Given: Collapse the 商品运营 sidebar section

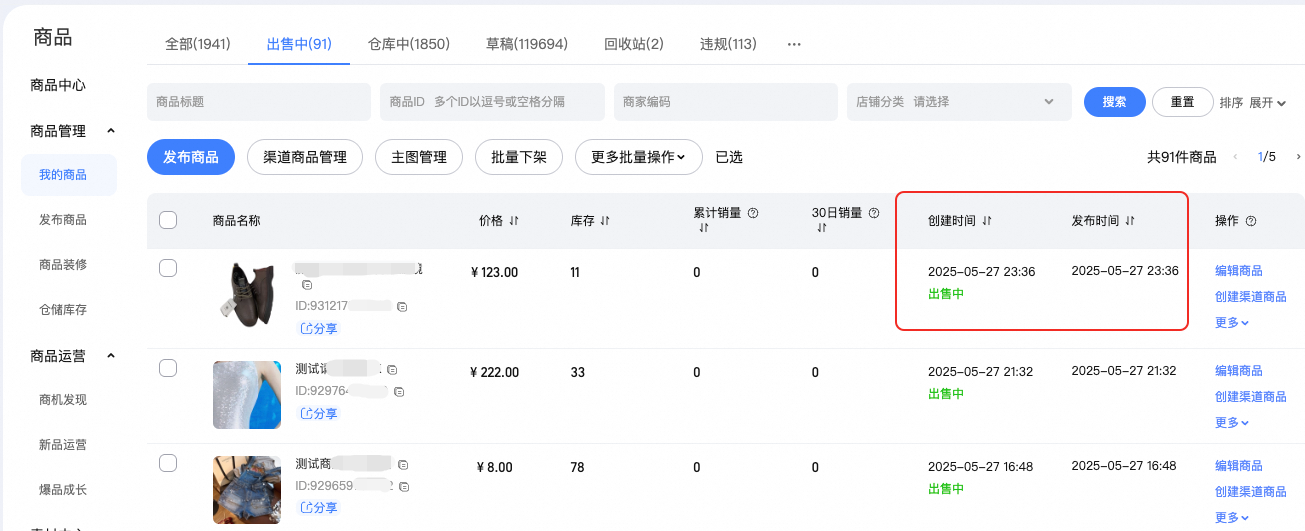Looking at the screenshot, I should tap(111, 356).
